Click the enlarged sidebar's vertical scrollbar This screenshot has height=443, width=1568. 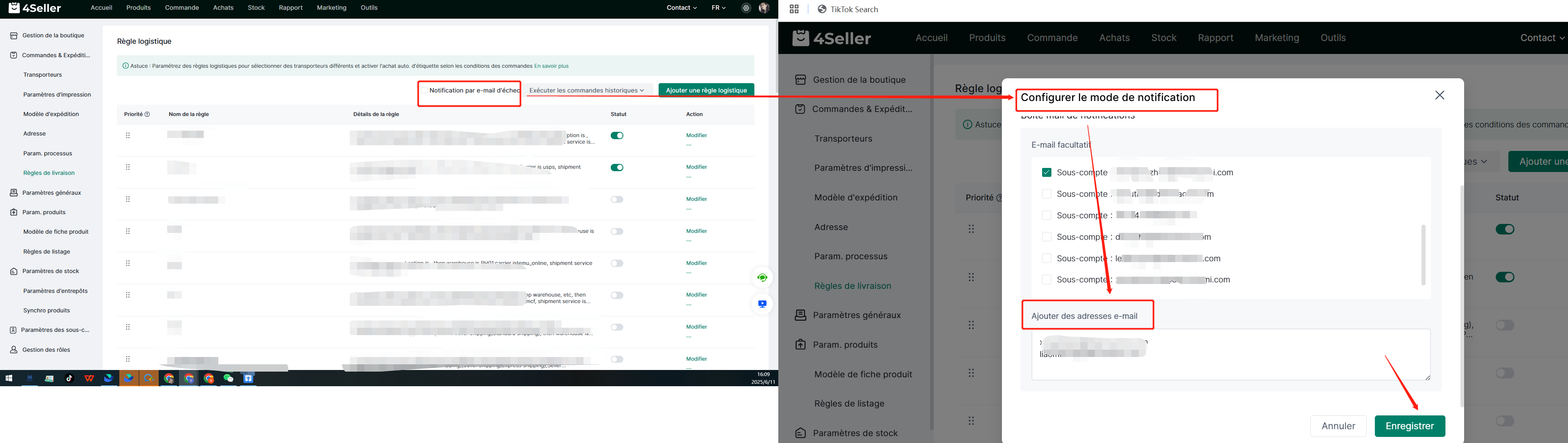coord(931,242)
